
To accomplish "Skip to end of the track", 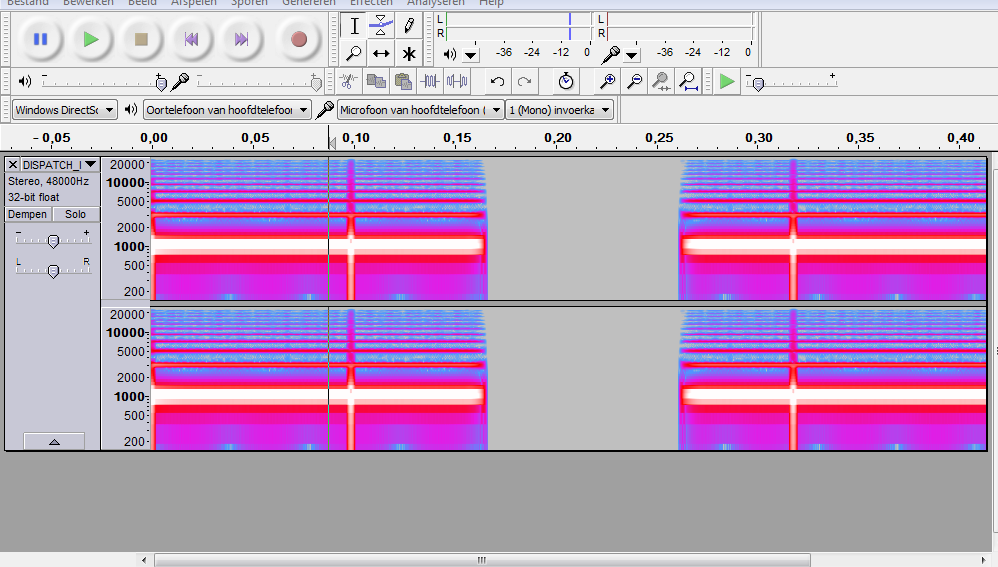I will (x=241, y=39).
